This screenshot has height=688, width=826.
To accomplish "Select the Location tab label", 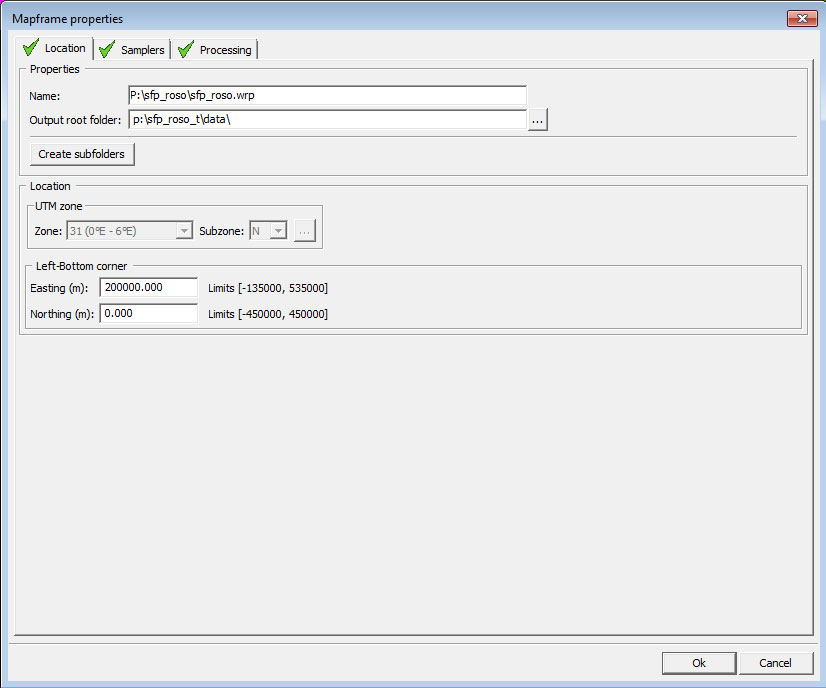I will pos(65,48).
